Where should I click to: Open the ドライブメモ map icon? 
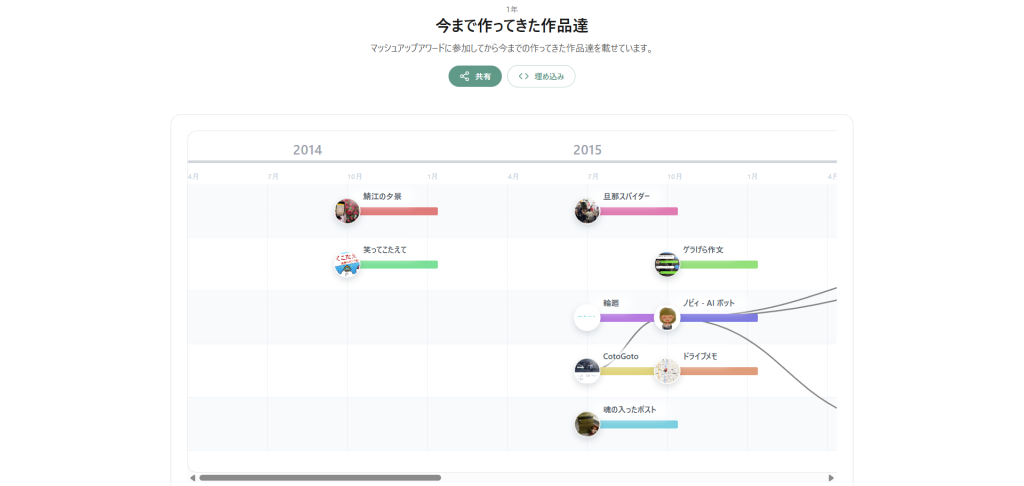[x=667, y=371]
